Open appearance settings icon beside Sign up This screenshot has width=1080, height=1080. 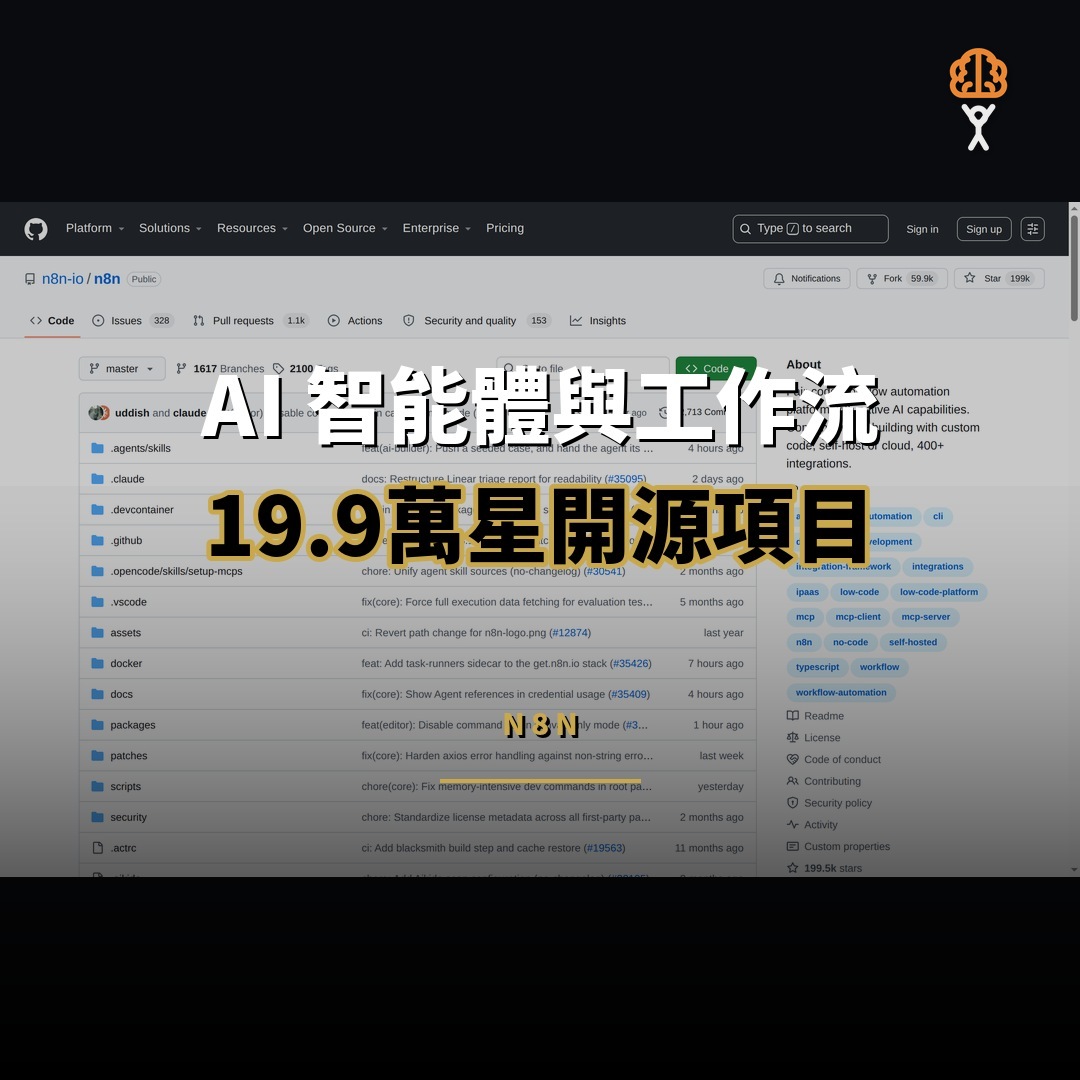pos(1032,229)
